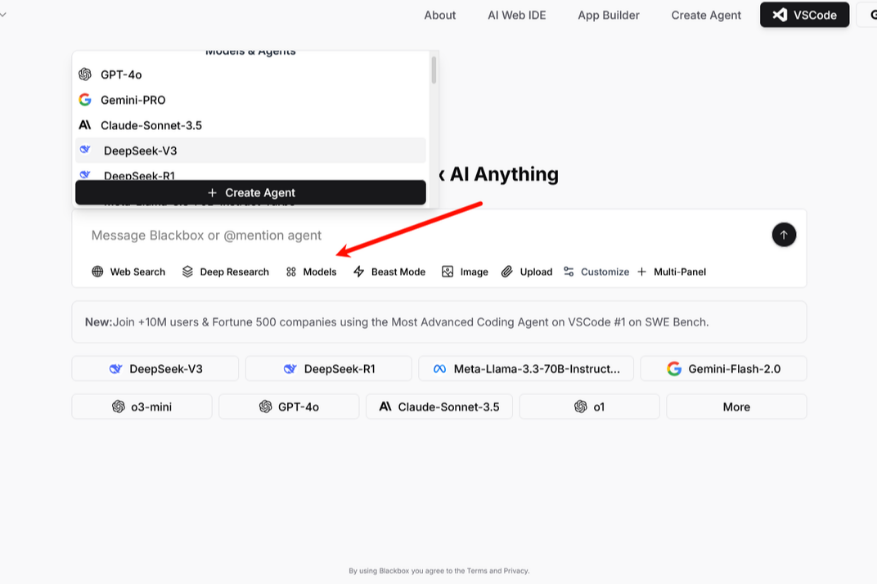Open the Terms link in footer

pyautogui.click(x=477, y=571)
